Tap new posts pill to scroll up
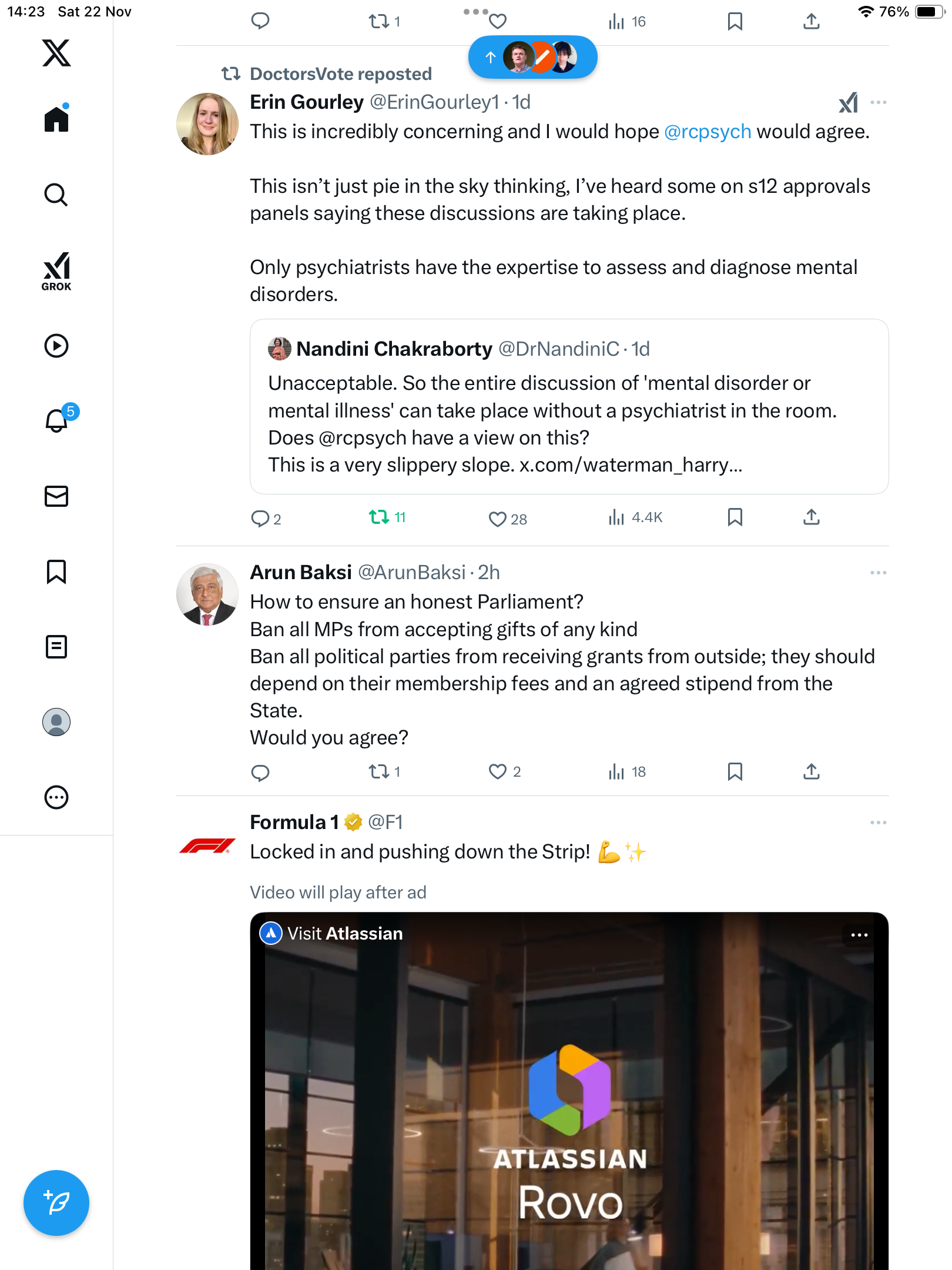This screenshot has width=952, height=1270. pyautogui.click(x=532, y=58)
